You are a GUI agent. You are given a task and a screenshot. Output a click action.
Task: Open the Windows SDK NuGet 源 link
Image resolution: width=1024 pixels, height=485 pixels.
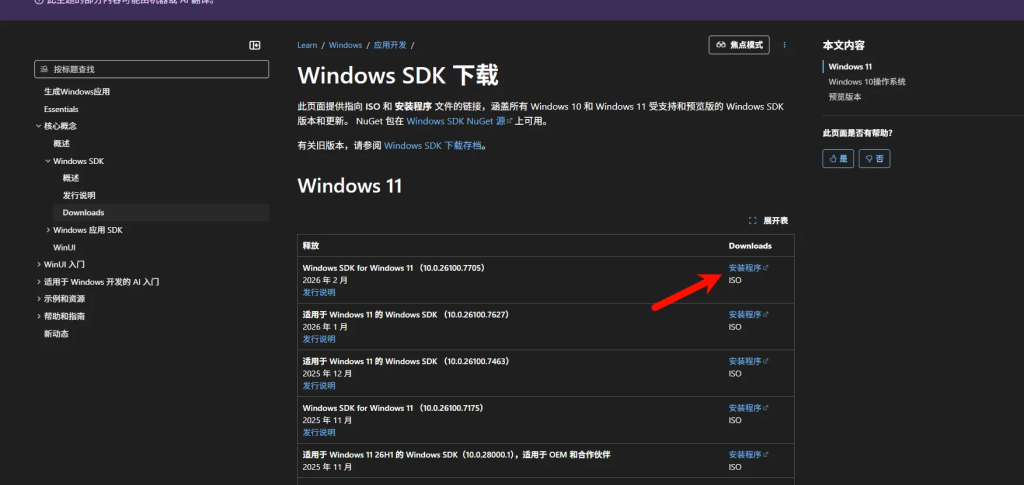point(459,121)
